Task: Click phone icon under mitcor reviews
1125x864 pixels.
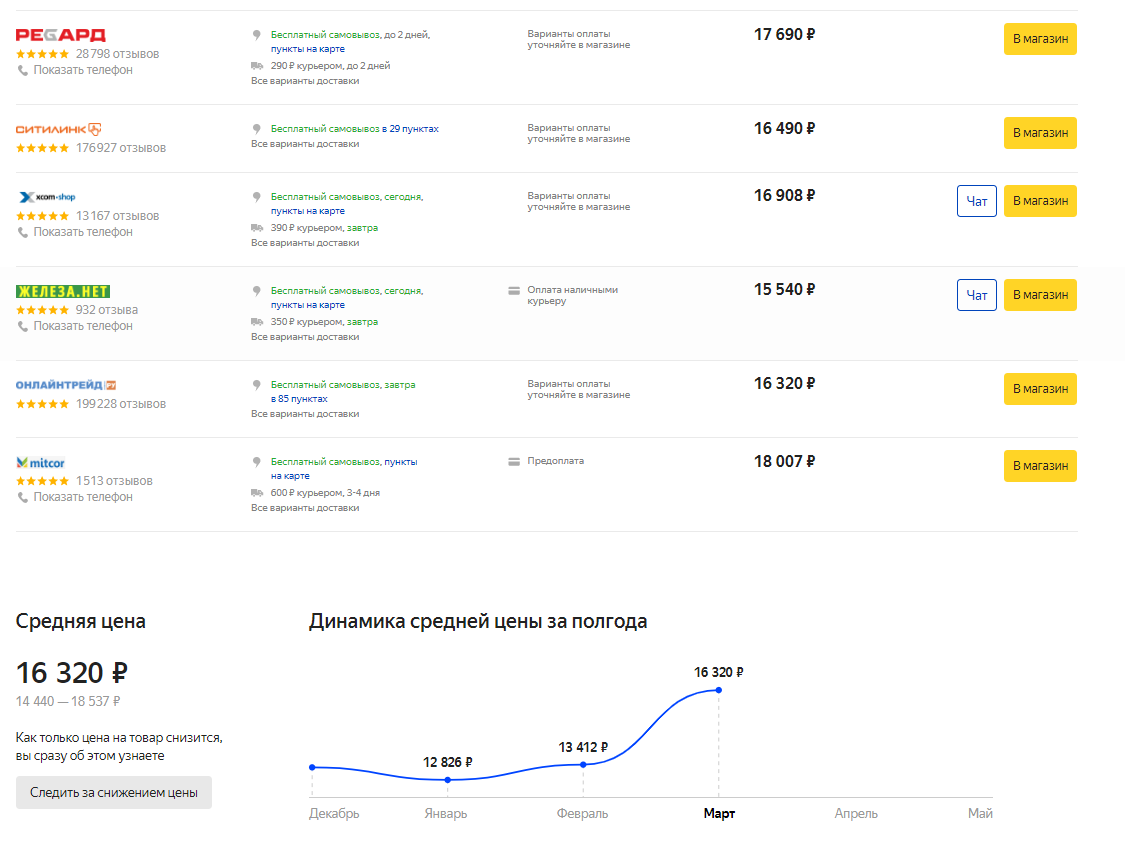Action: [23, 497]
